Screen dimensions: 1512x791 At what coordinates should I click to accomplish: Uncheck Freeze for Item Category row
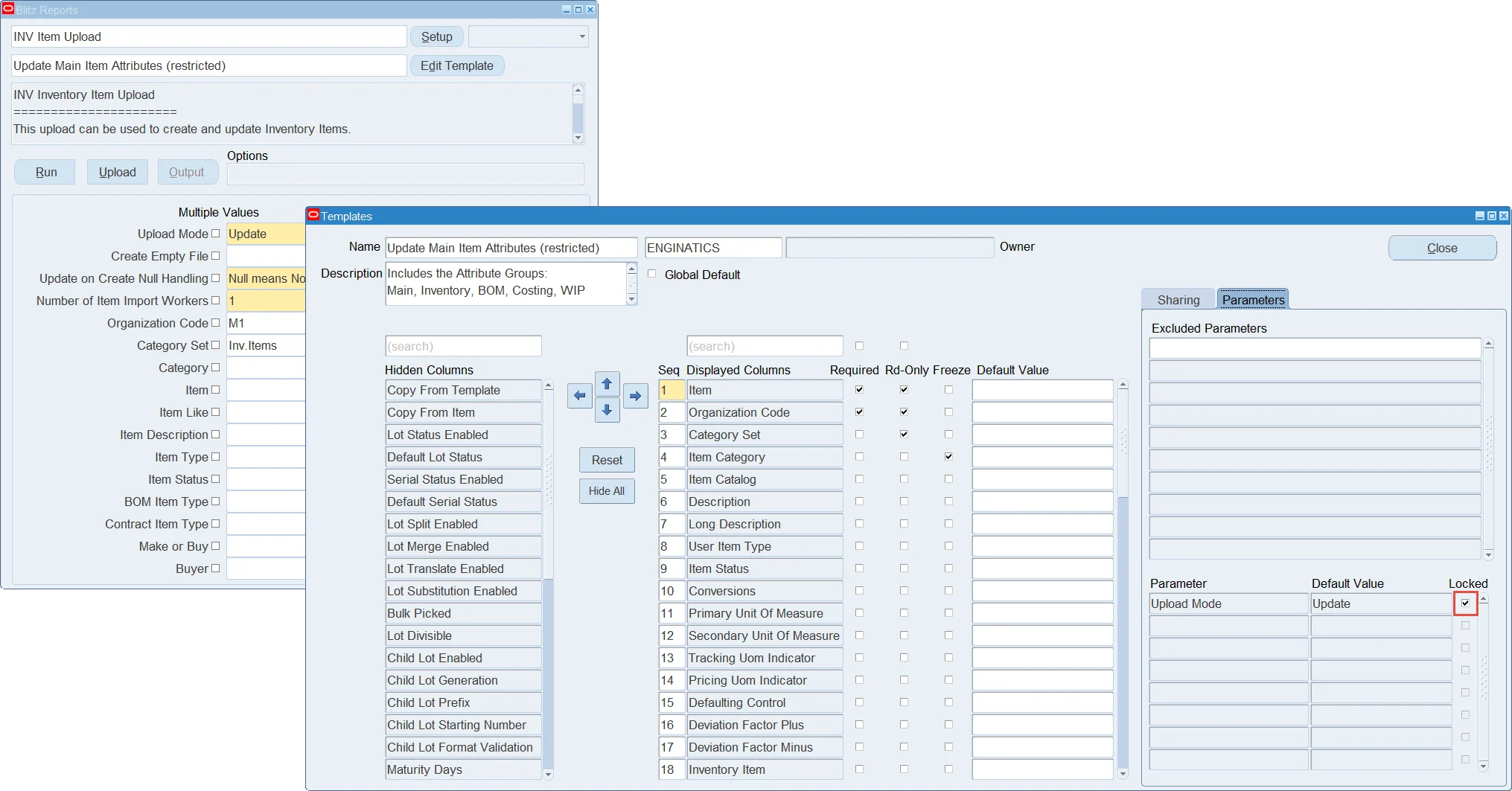click(948, 457)
